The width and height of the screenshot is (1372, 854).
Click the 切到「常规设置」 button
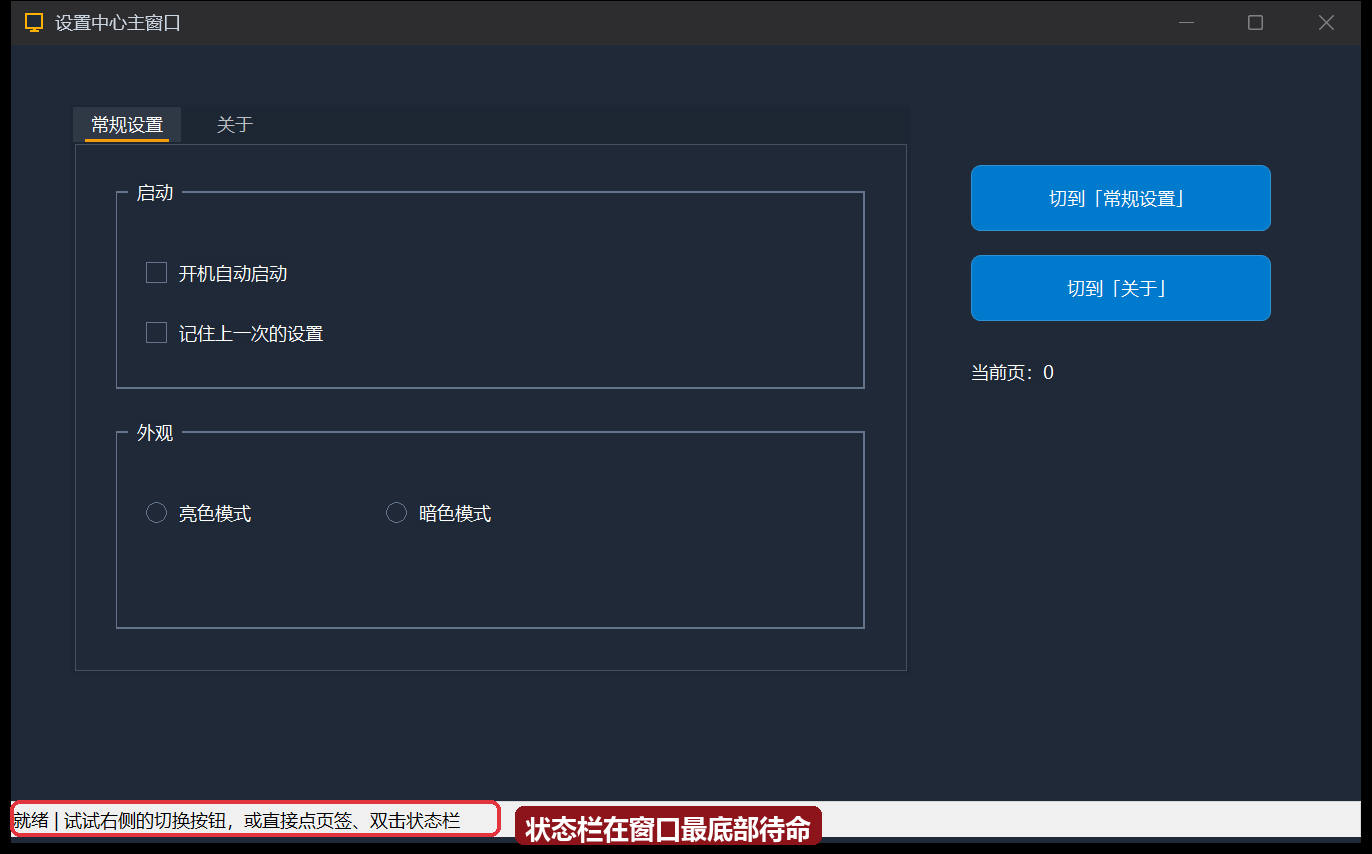(1120, 198)
